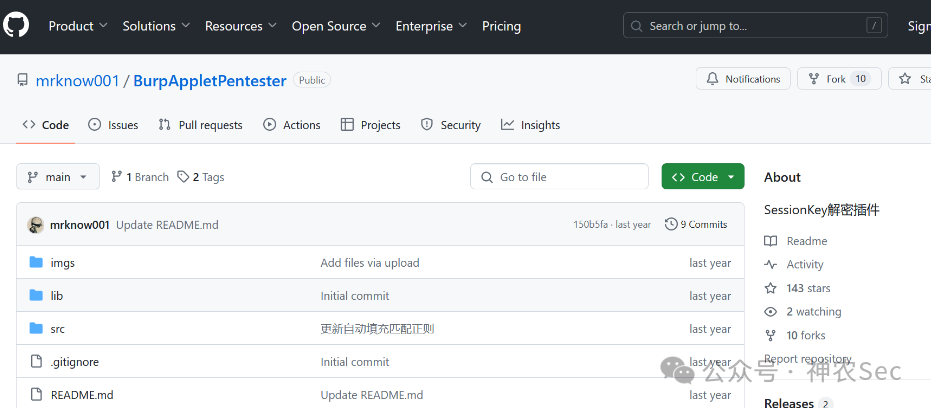Open the 更新自动填充匹配正则 commit message

pos(378,329)
